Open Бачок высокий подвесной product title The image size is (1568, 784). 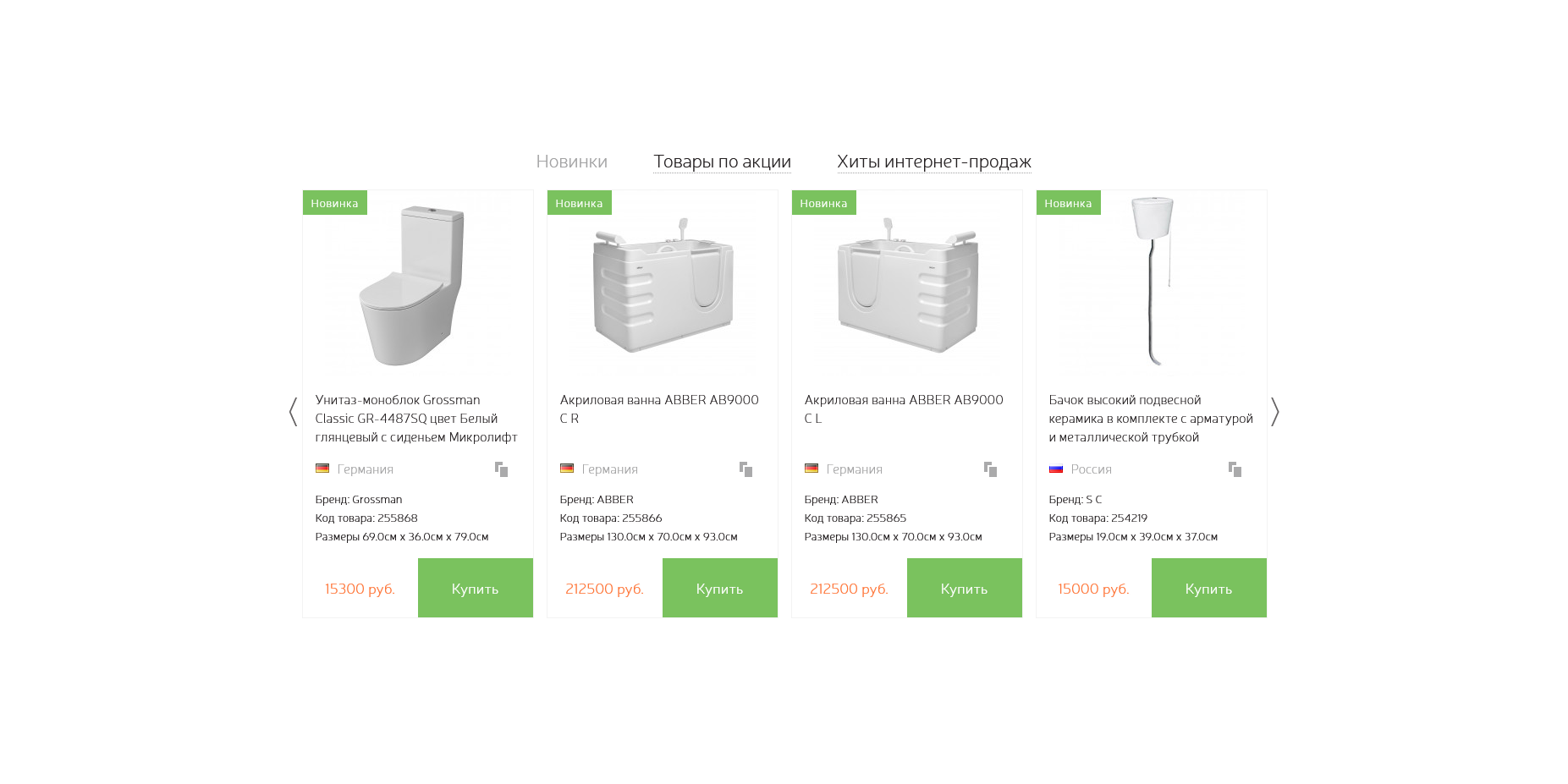1151,419
